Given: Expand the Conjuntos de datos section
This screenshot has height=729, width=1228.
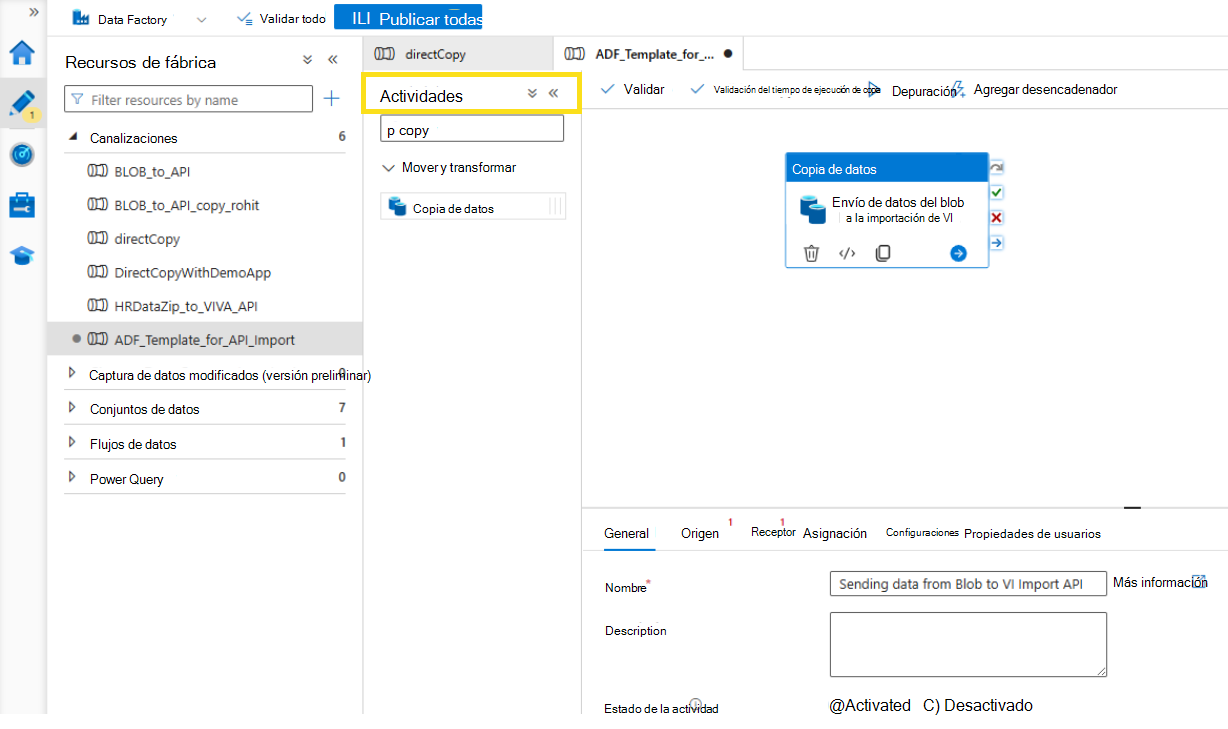Looking at the screenshot, I should (71, 407).
